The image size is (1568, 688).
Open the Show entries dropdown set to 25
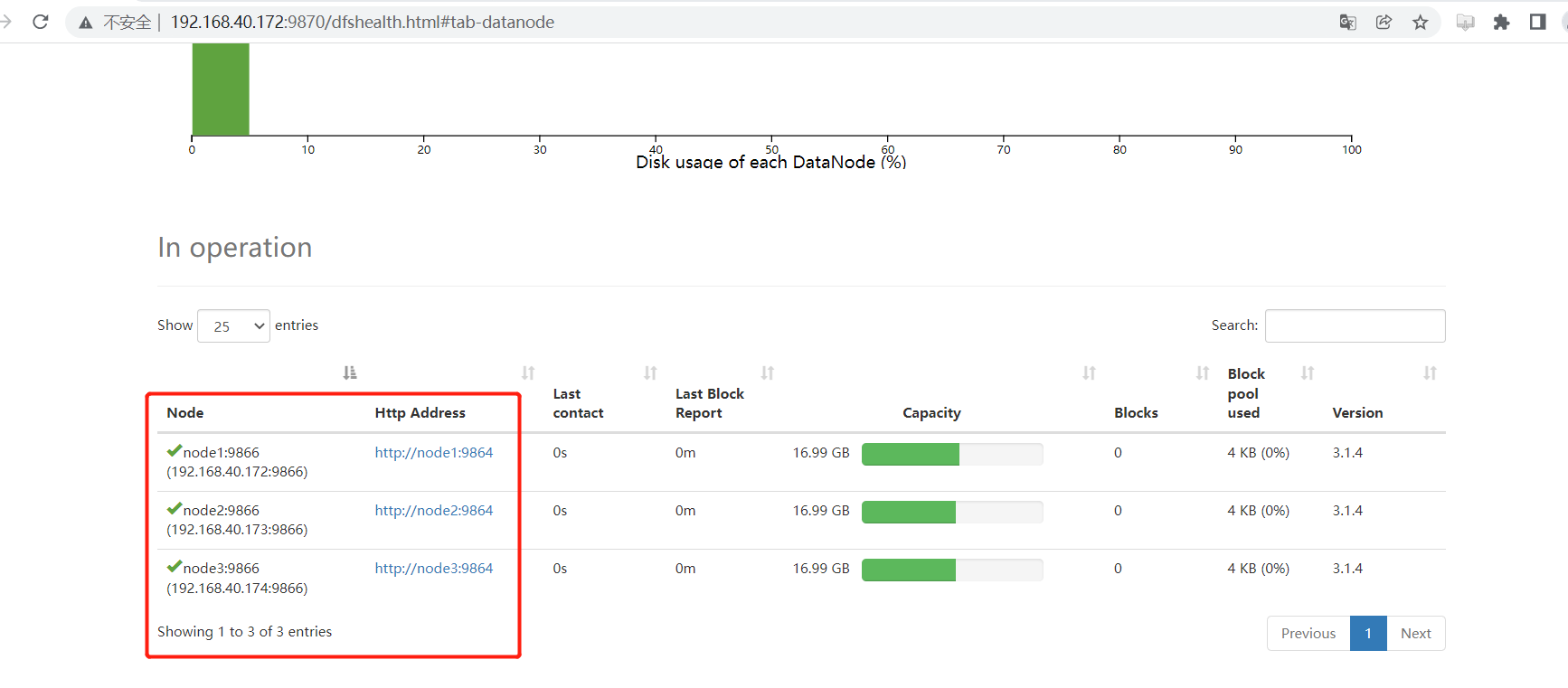coord(233,326)
